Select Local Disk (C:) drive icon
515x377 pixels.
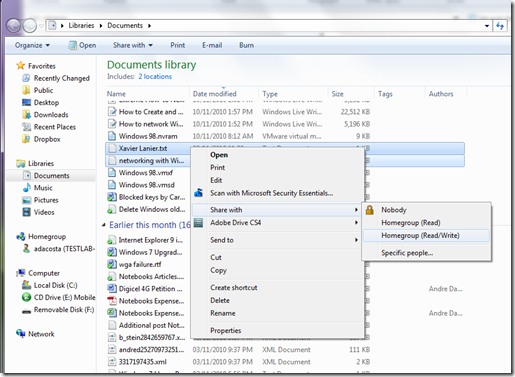point(26,285)
